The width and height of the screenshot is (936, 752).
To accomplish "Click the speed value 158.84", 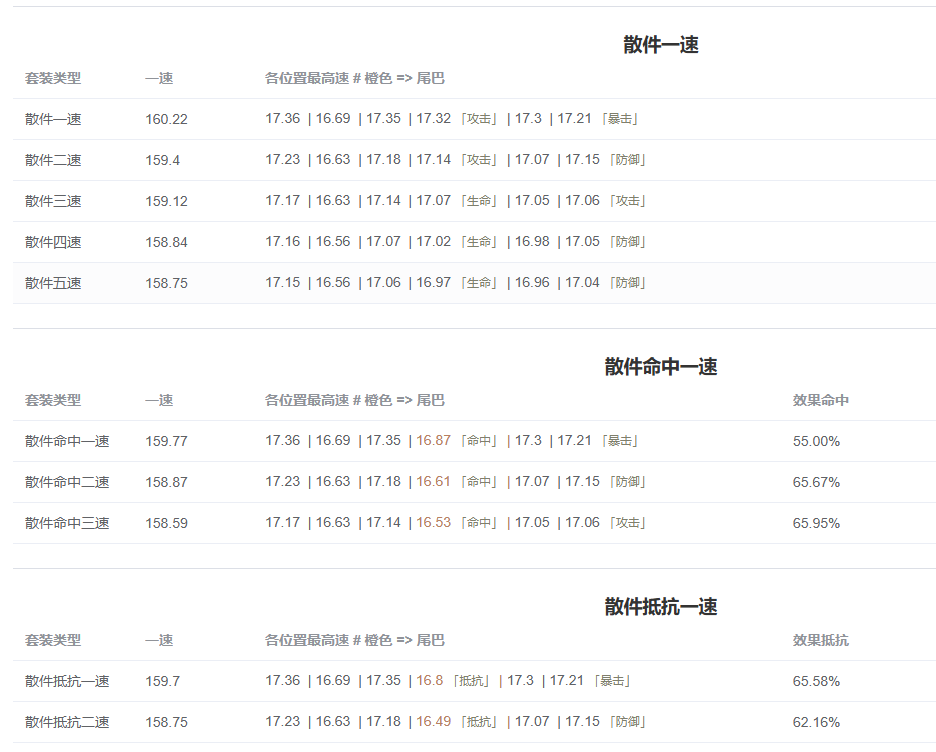I will (x=167, y=242).
